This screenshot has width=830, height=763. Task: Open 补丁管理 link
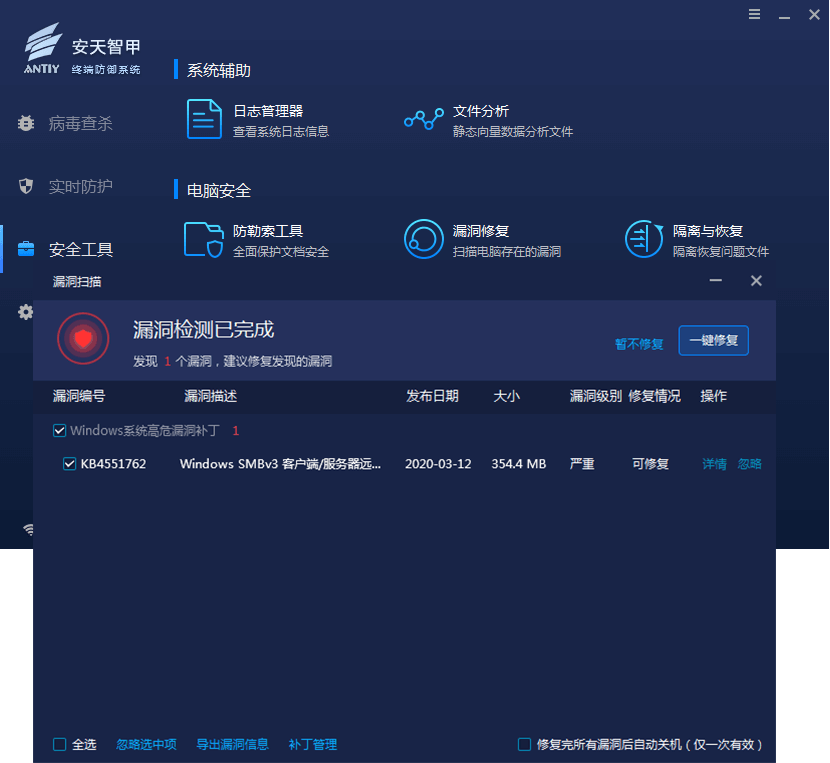[x=312, y=744]
